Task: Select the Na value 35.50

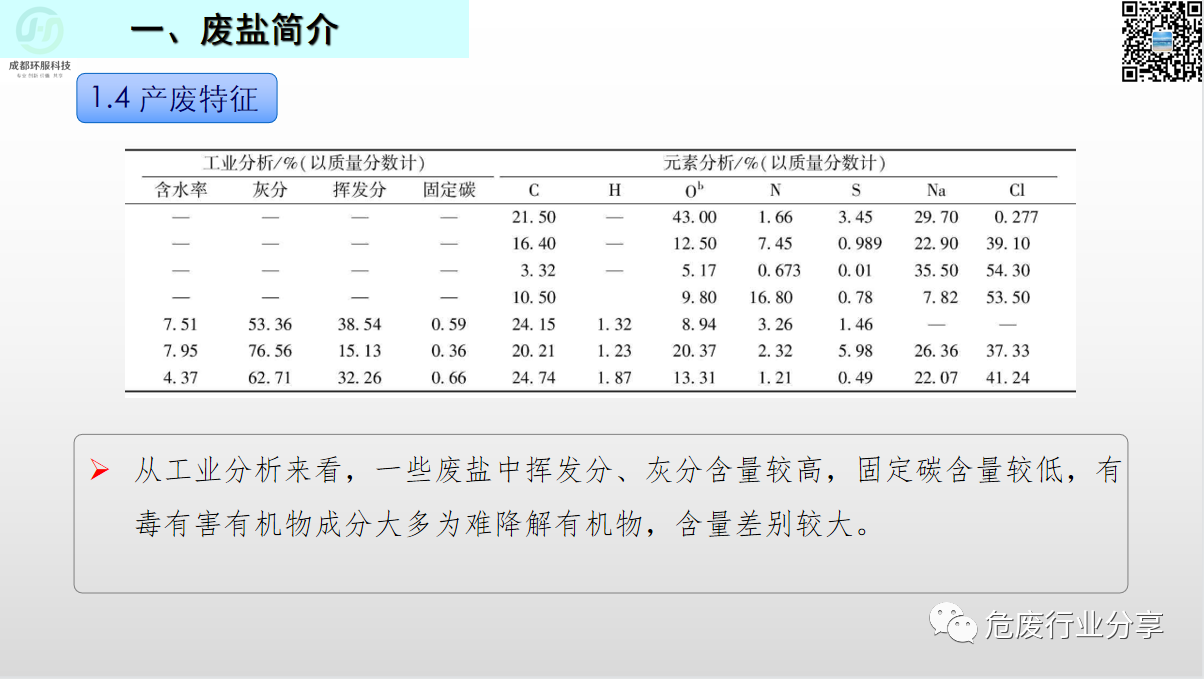Action: 936,271
